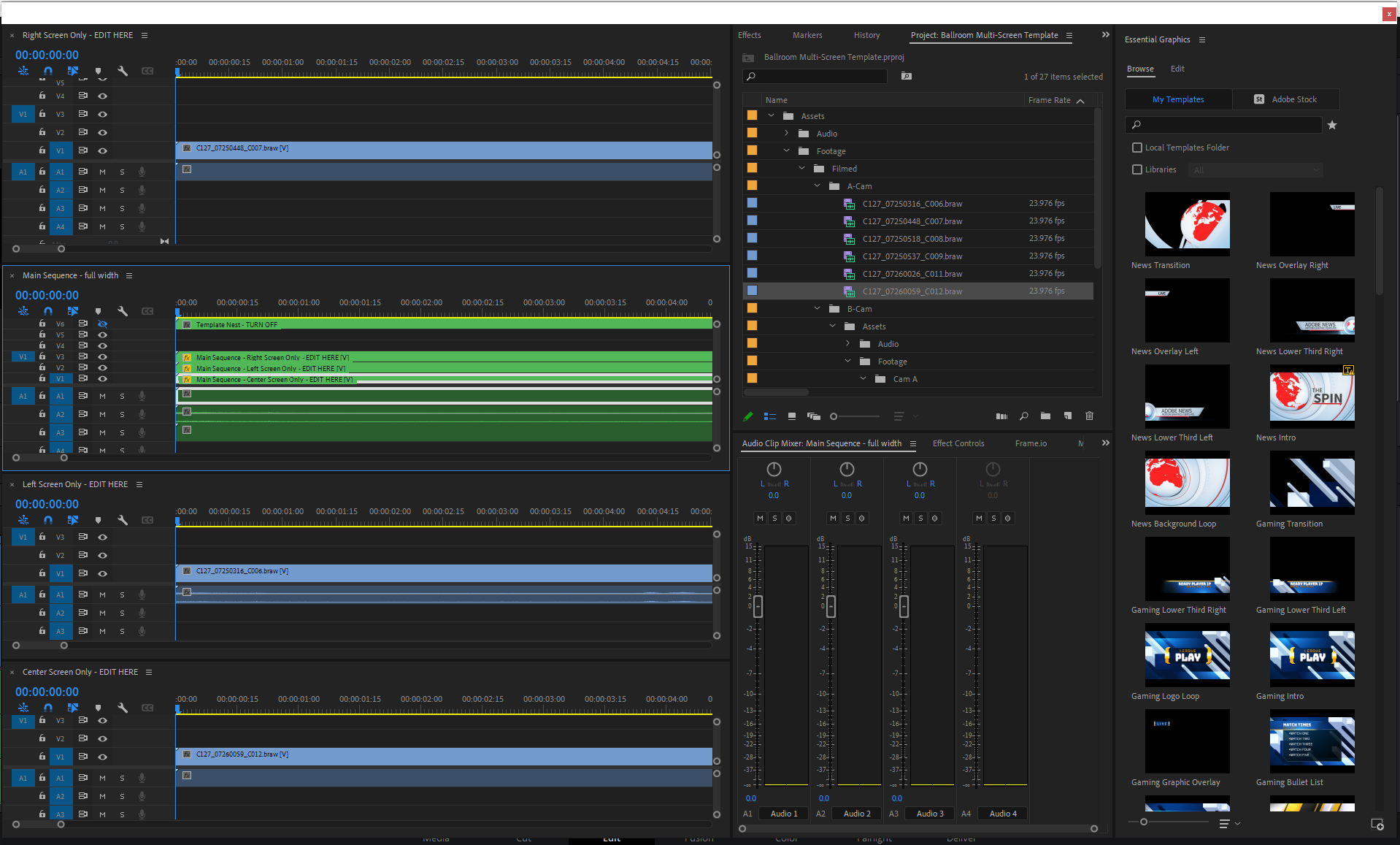Toggle Snap magnet in Main Sequence timeline
The width and height of the screenshot is (1400, 845).
point(48,311)
